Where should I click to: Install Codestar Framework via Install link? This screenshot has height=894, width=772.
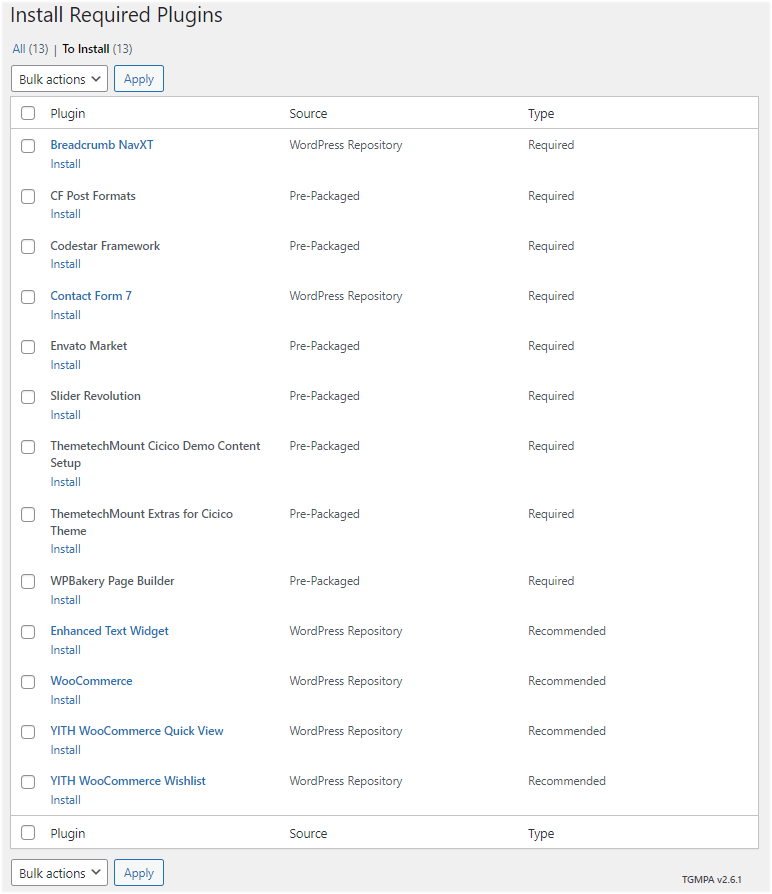point(66,265)
